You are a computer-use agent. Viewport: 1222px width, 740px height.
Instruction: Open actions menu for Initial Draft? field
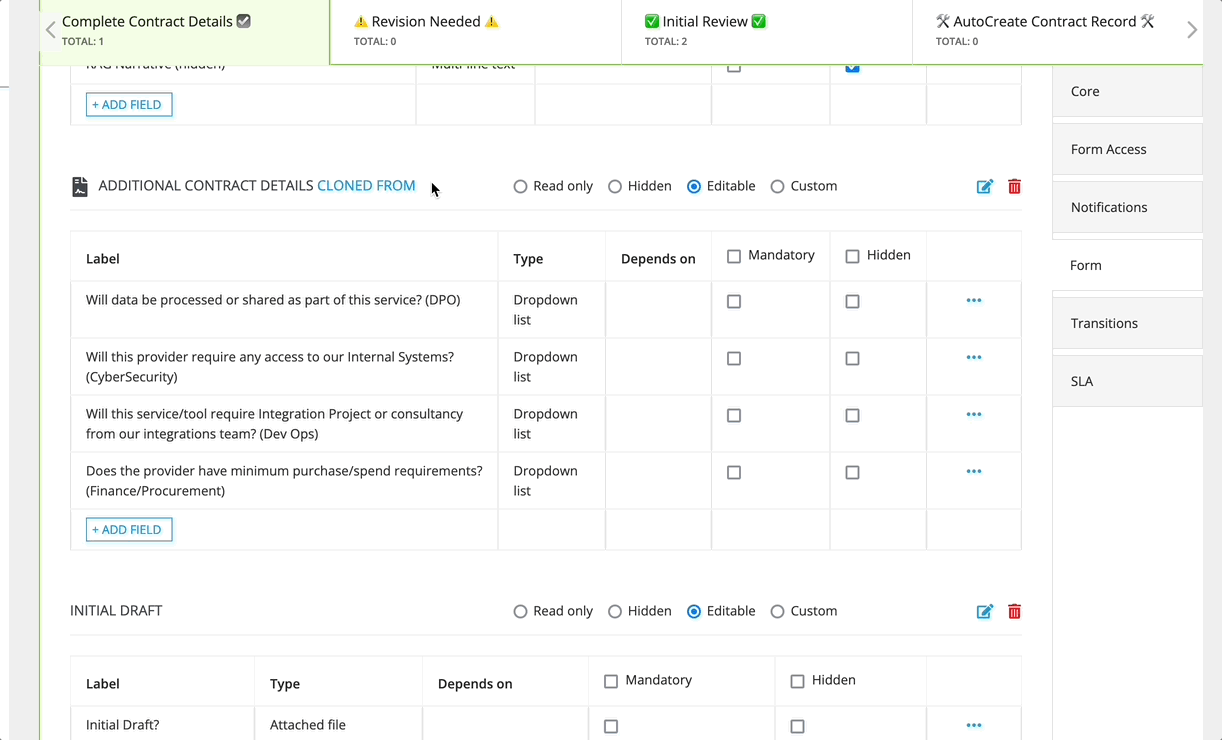coord(974,725)
